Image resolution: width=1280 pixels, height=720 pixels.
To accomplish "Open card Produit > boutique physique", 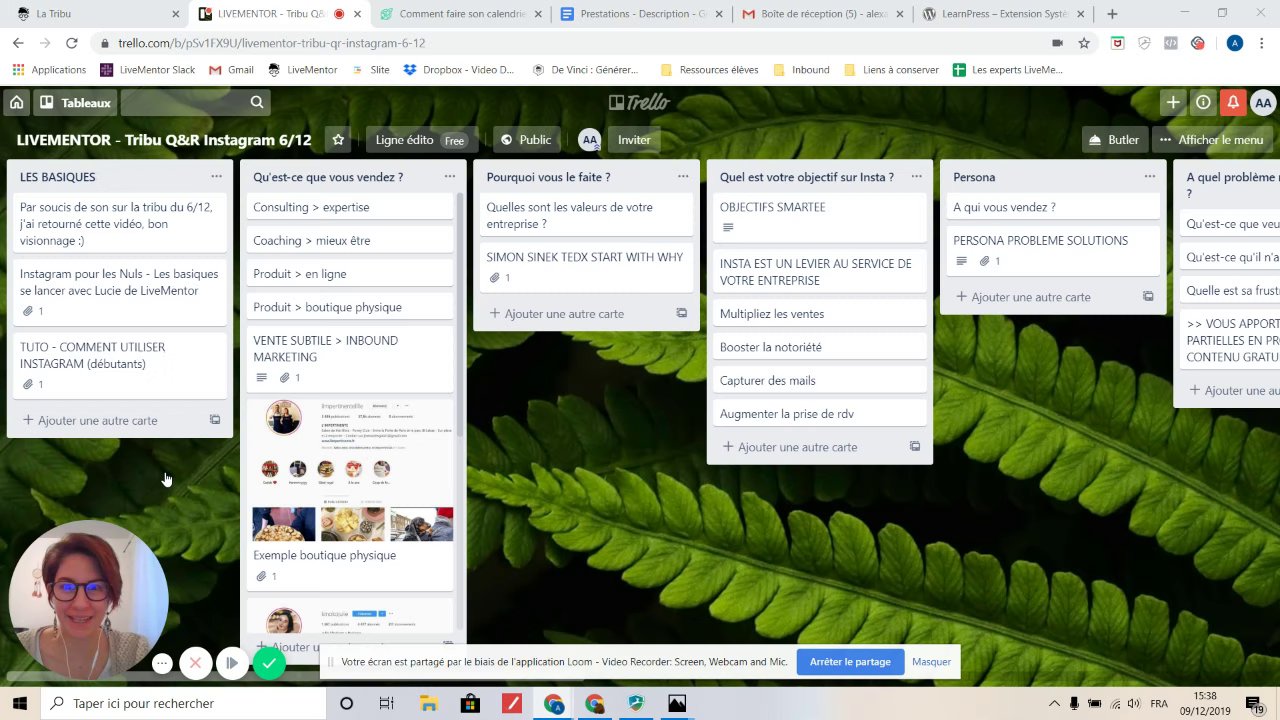I will pyautogui.click(x=350, y=307).
